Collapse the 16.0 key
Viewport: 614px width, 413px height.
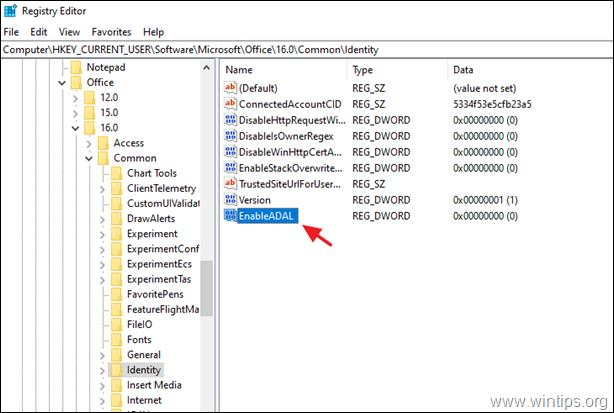coord(75,128)
